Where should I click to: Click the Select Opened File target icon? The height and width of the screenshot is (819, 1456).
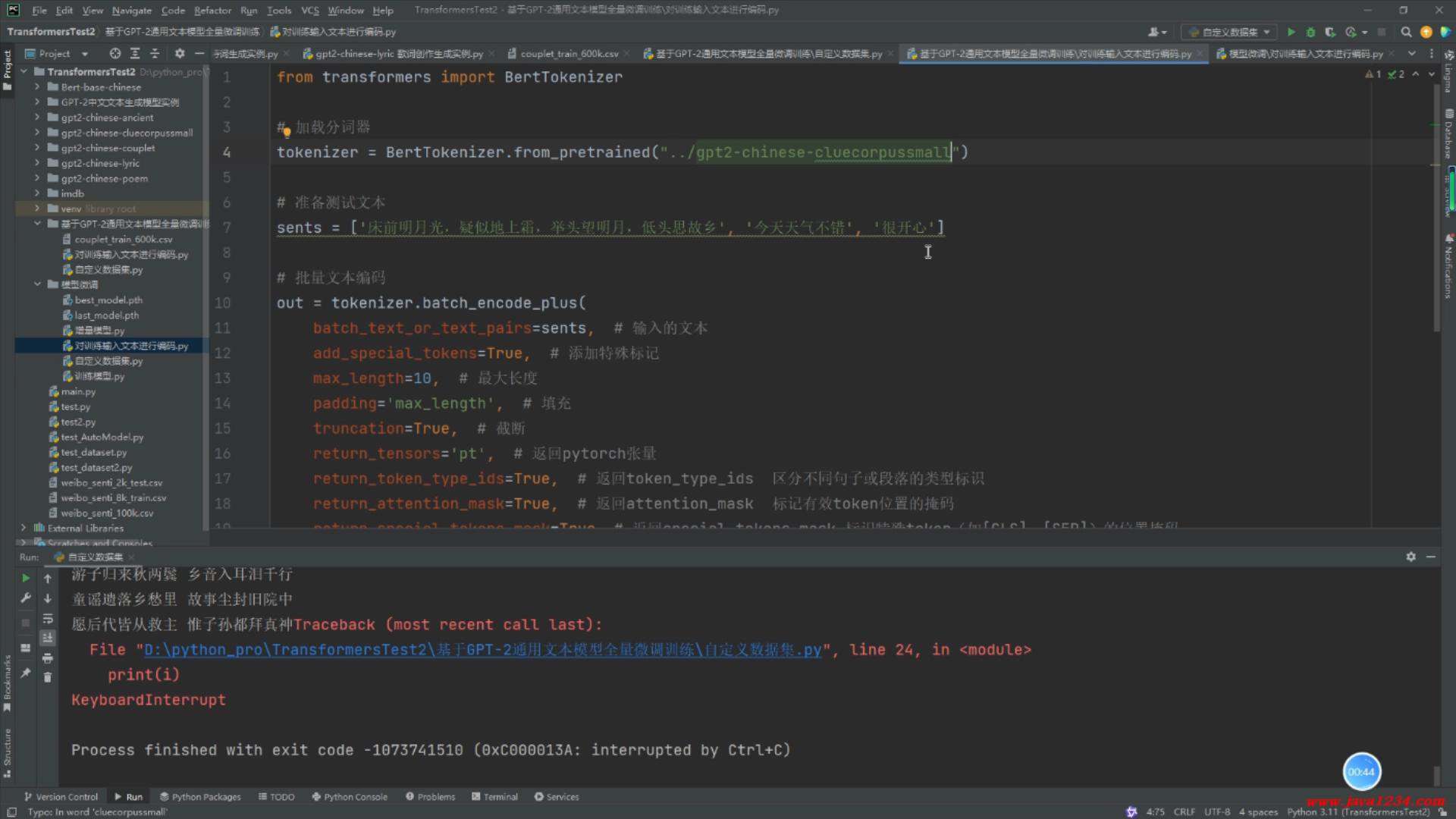(x=115, y=53)
